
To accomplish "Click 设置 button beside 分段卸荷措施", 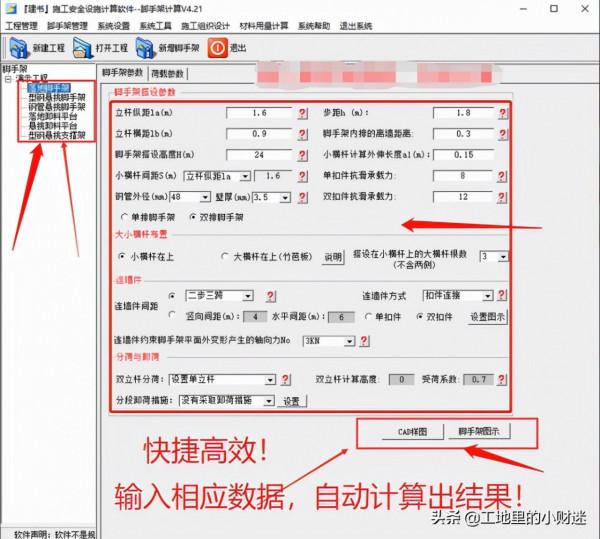I will [292, 401].
